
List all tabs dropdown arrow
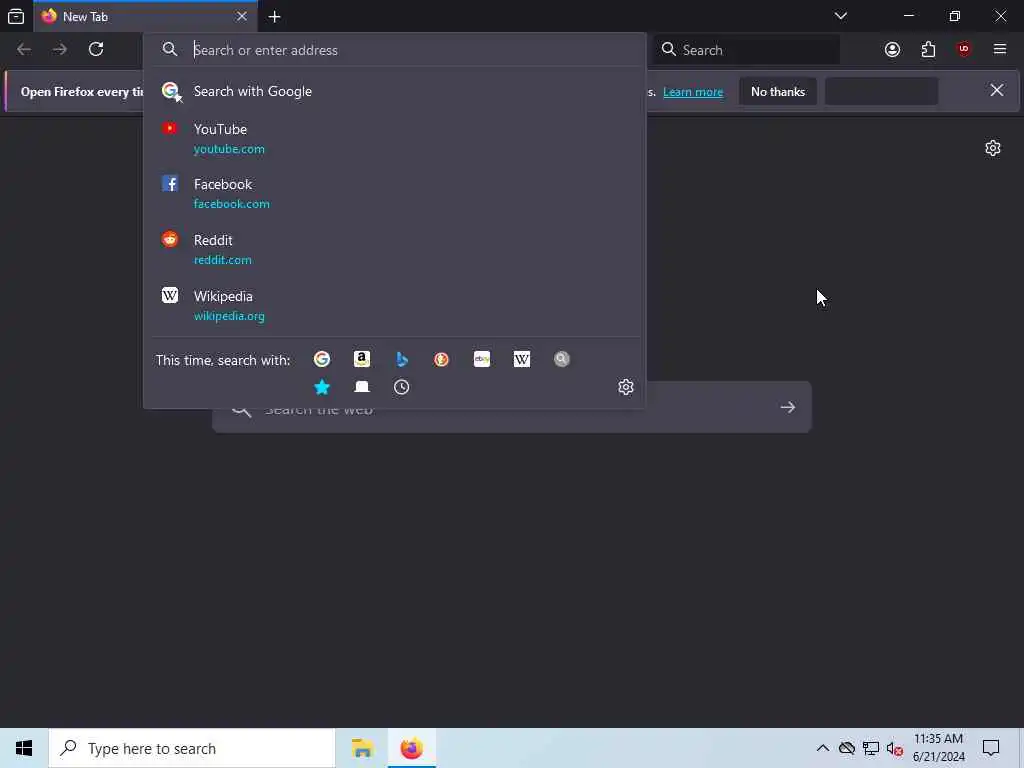click(x=840, y=16)
